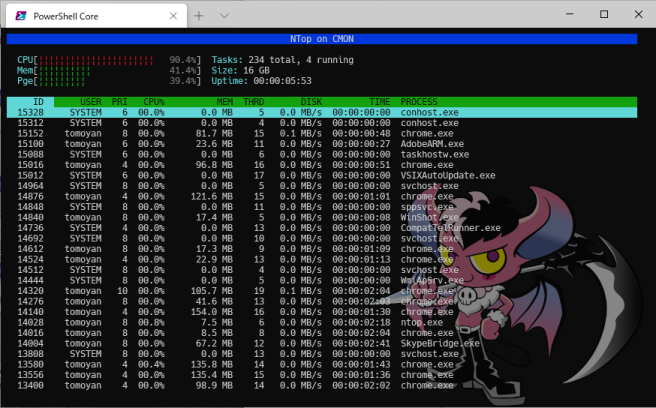The image size is (656, 408).
Task: Click process ID 14964
Action: [x=31, y=186]
